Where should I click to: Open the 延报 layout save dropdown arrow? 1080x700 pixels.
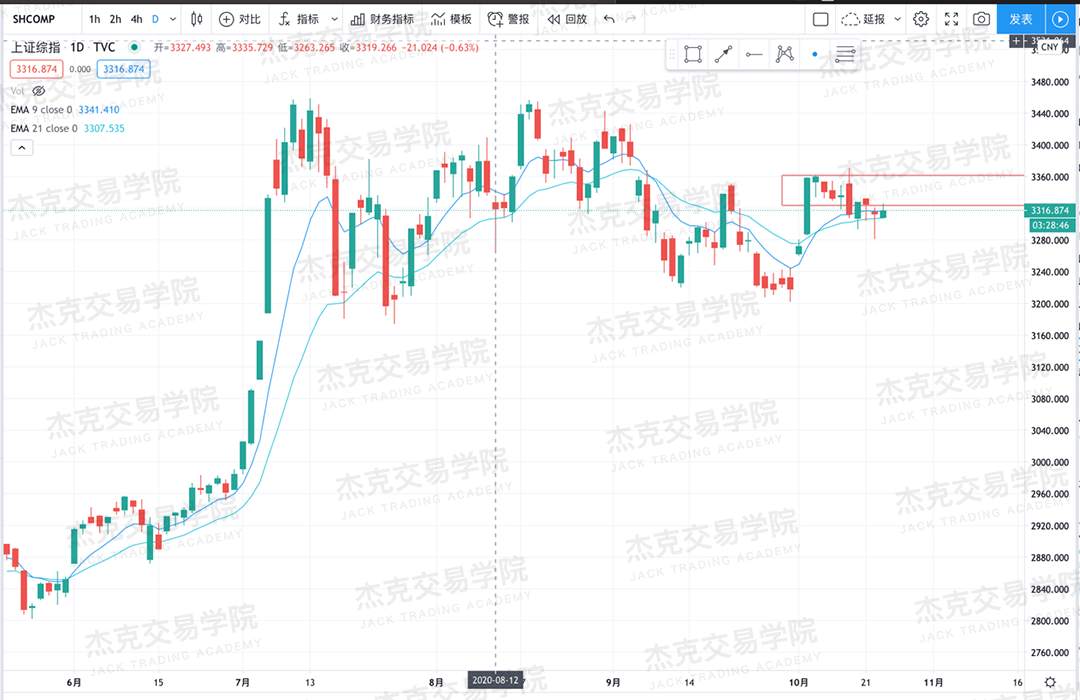[x=897, y=19]
